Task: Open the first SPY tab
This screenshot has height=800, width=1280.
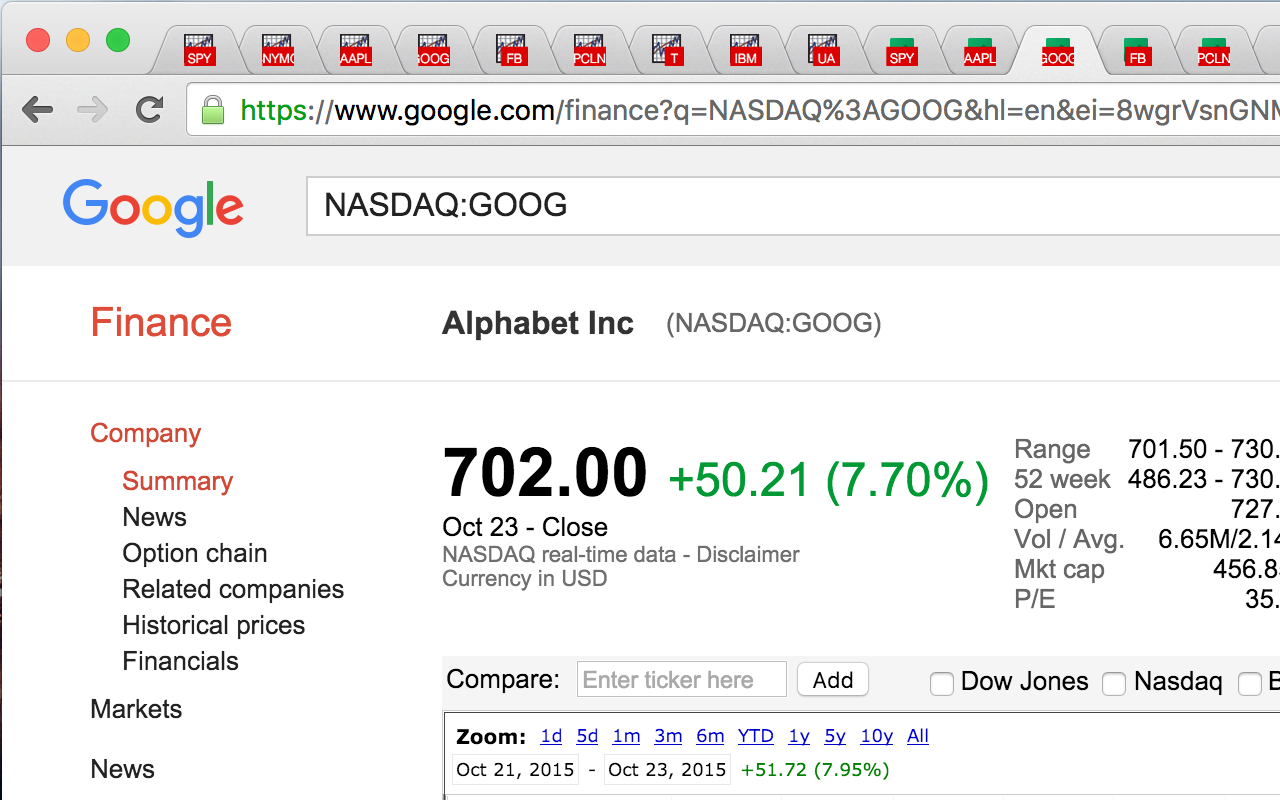Action: [x=200, y=50]
